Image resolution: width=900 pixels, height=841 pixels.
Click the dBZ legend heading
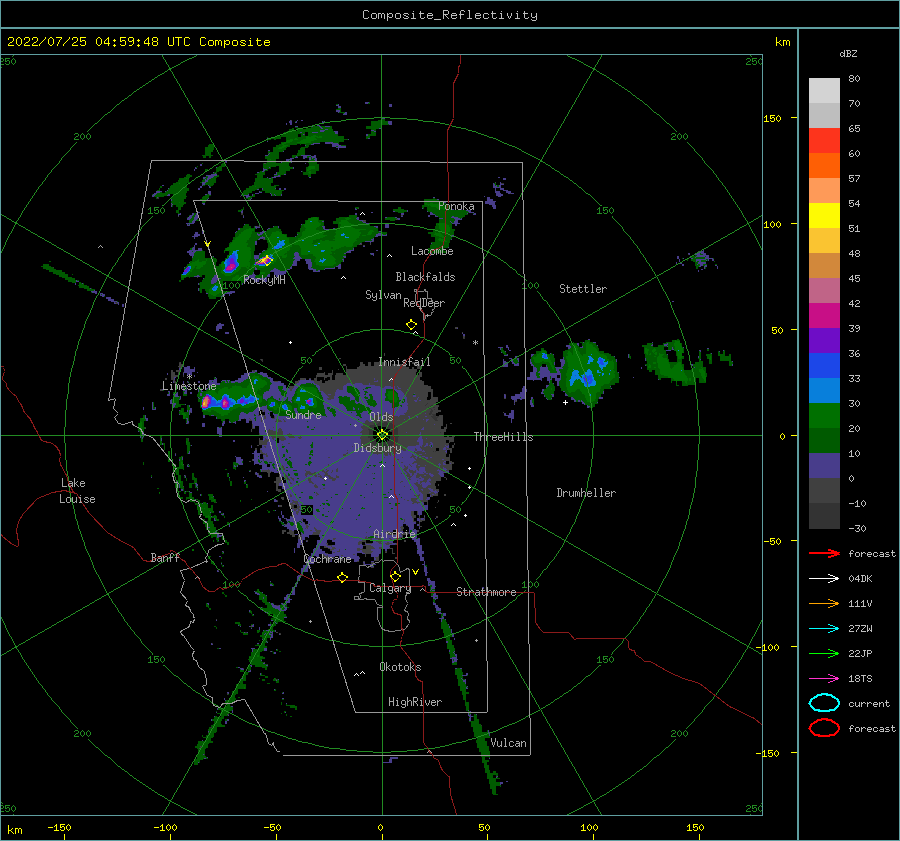pos(848,53)
